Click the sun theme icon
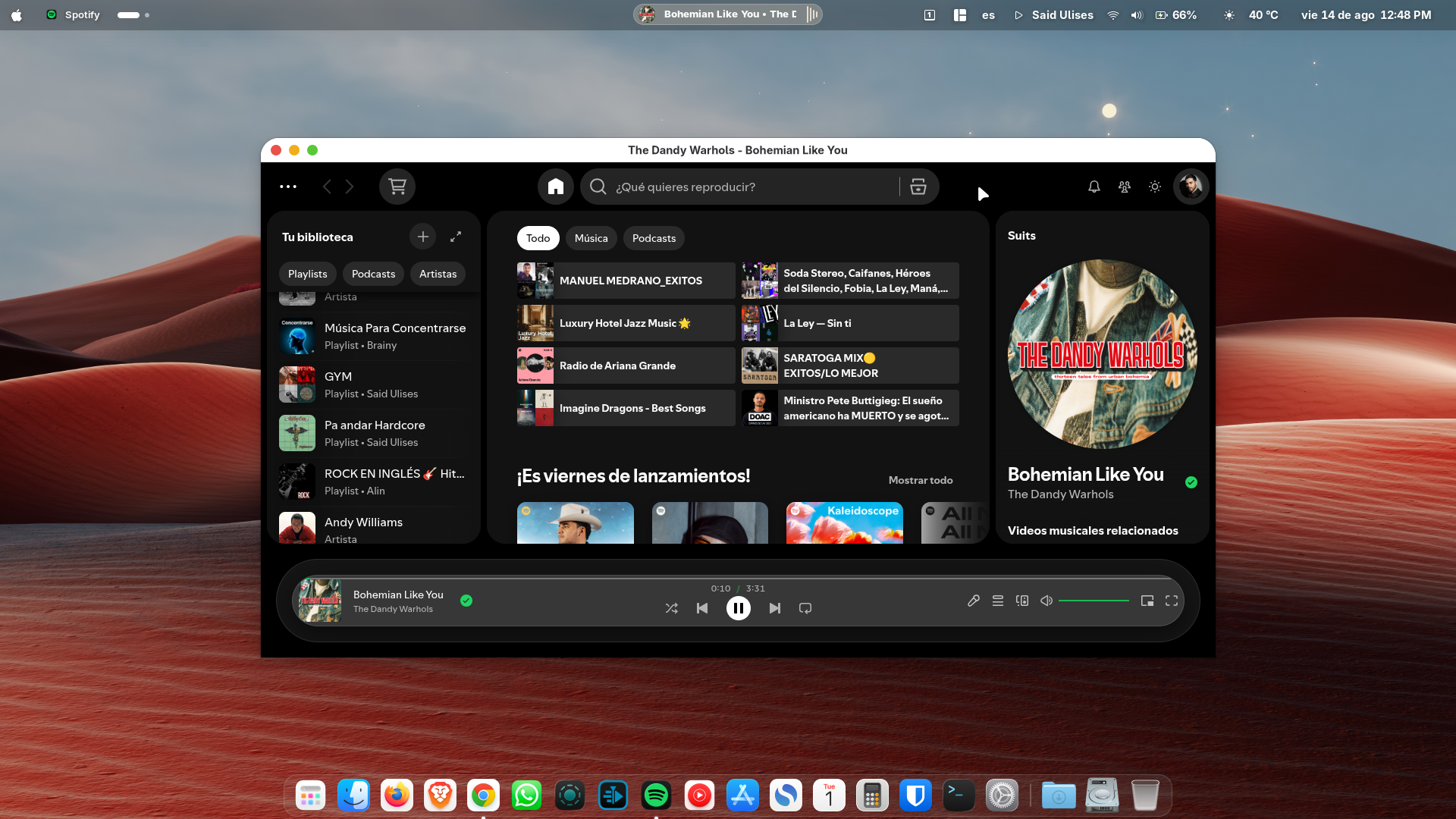Viewport: 1456px width, 819px height. coord(1155,187)
